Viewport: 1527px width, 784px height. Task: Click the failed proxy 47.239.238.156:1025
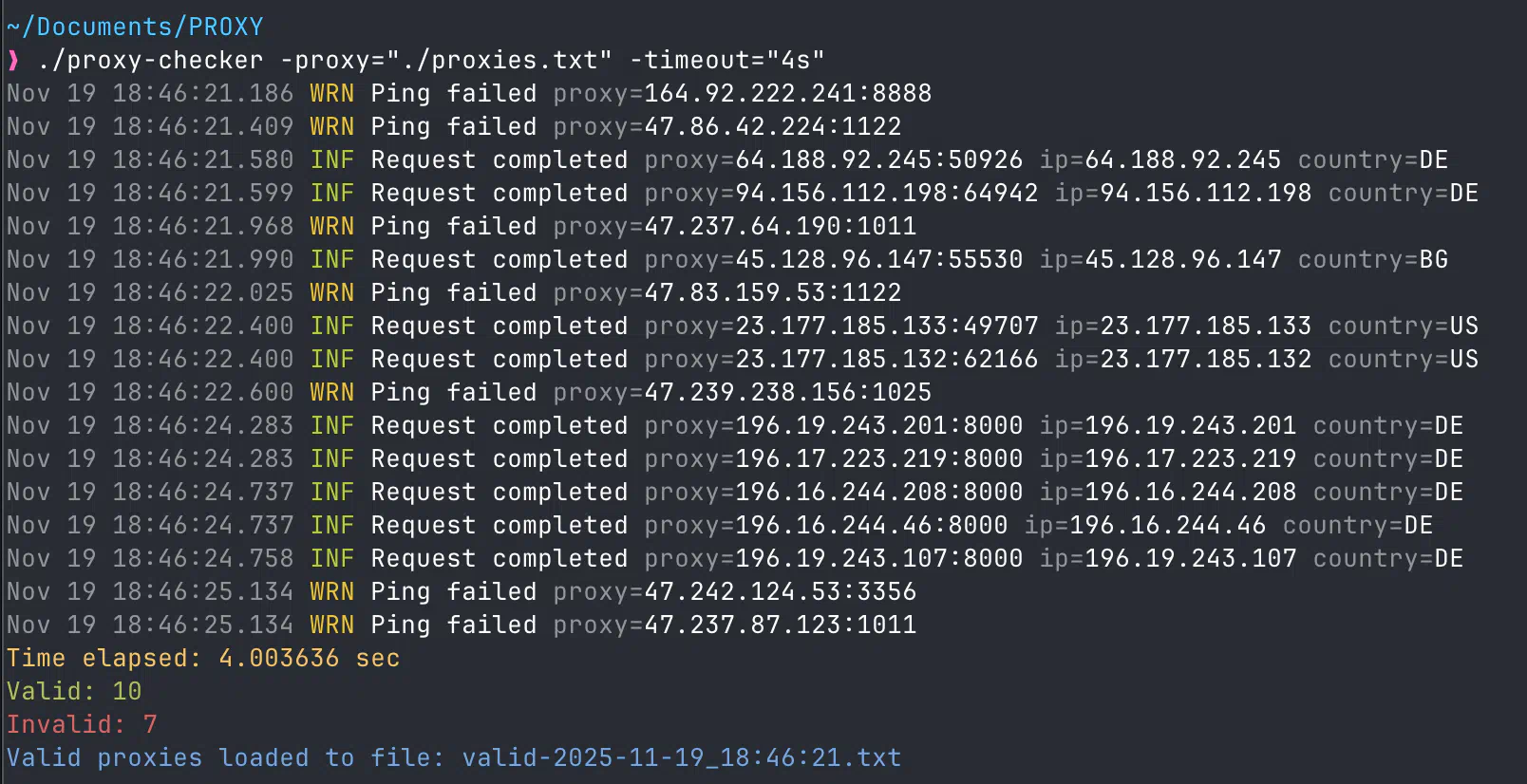tap(787, 393)
